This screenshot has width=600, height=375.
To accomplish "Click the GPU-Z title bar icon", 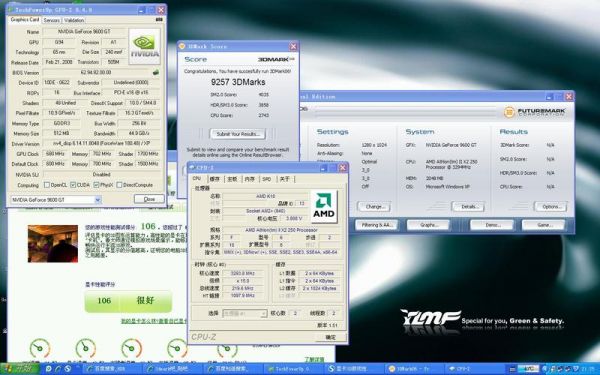I will pos(10,10).
